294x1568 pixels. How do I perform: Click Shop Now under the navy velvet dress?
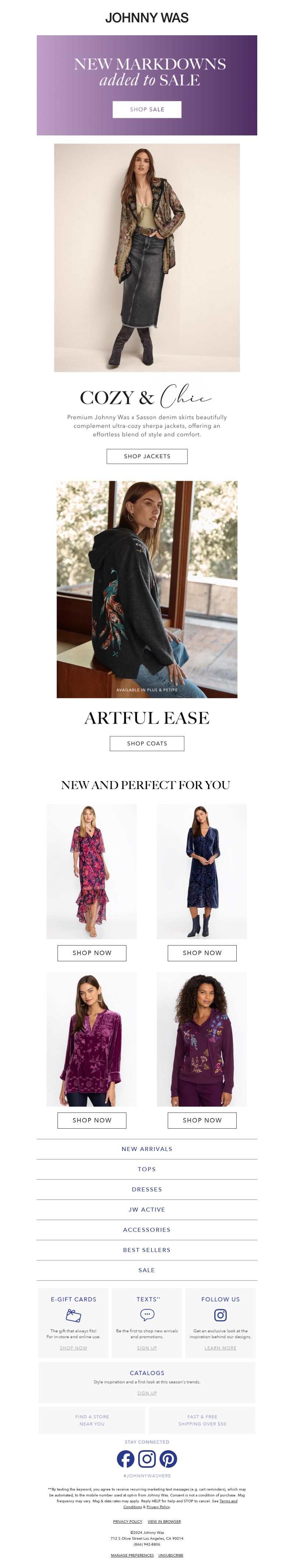click(x=202, y=952)
